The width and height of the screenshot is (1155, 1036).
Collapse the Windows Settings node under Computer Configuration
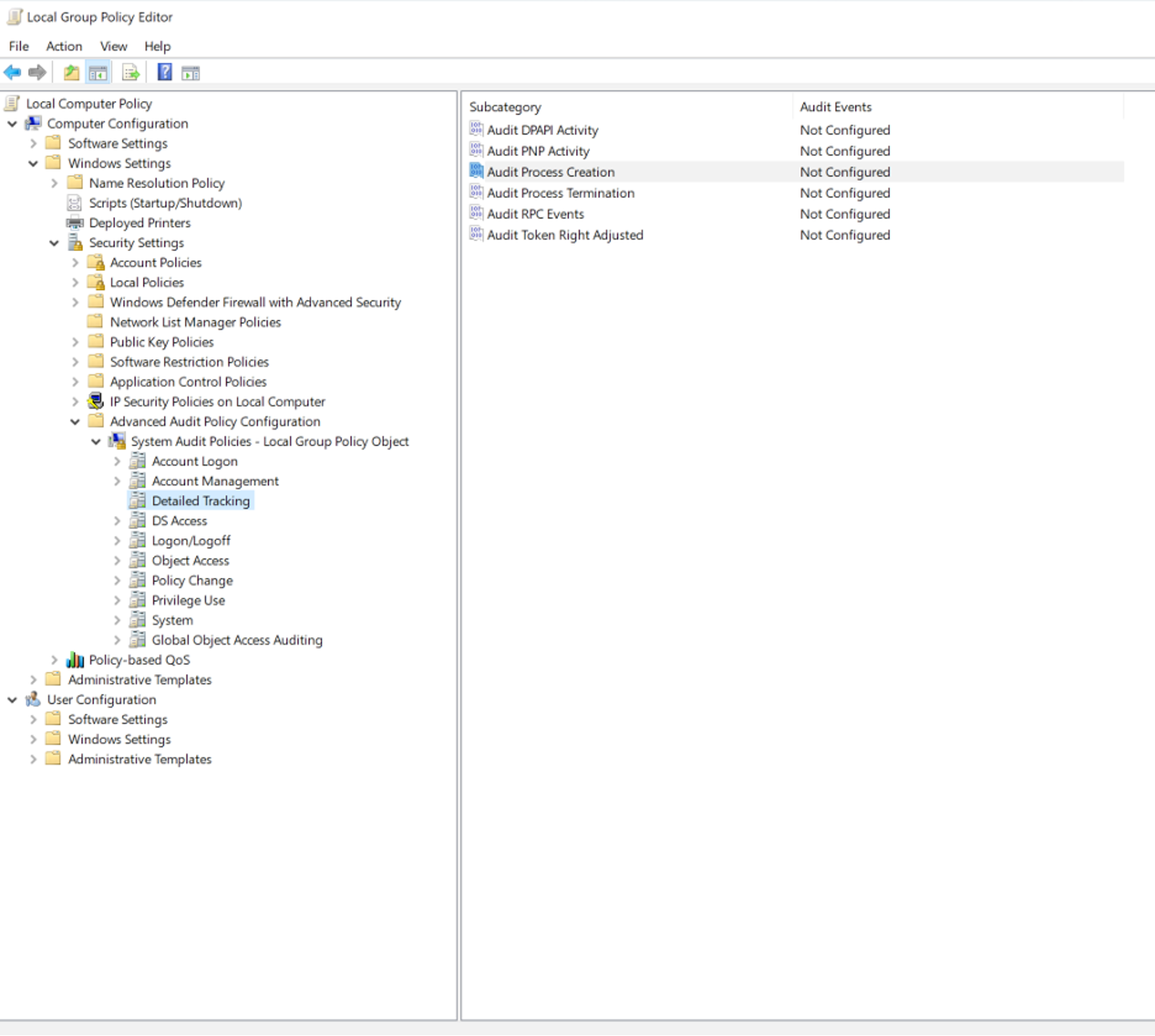pos(33,163)
